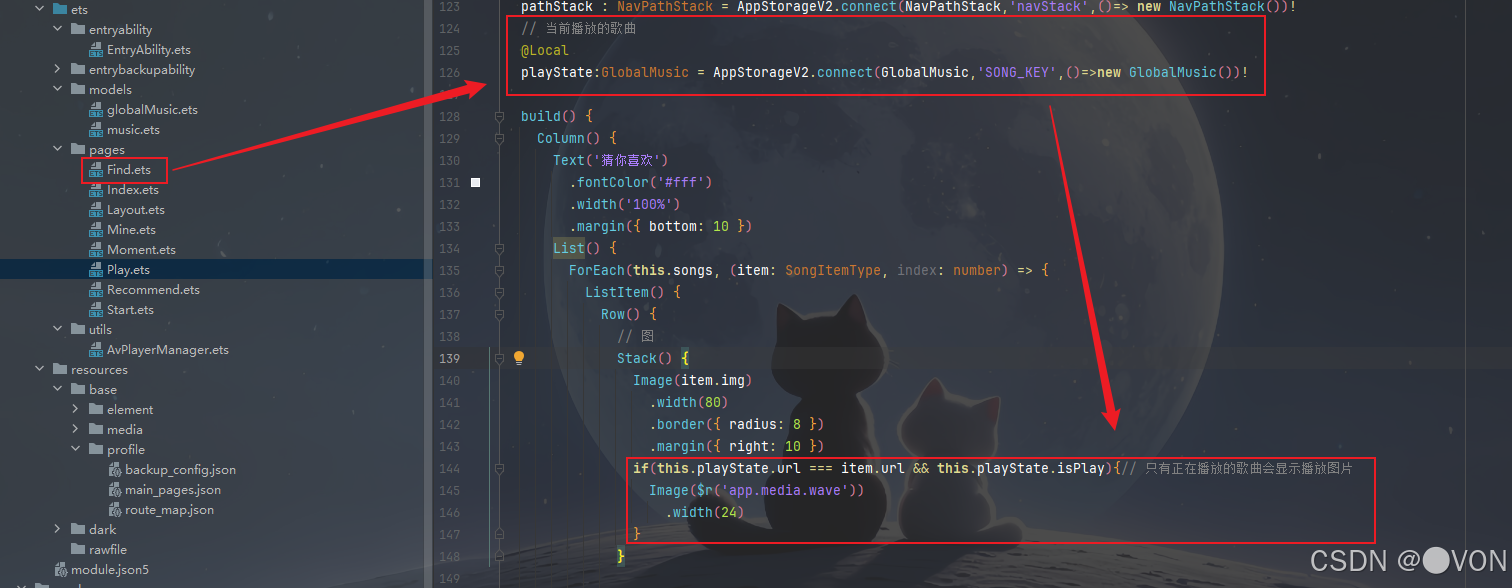Collapse the profile folder chevron
This screenshot has height=588, width=1512.
(x=76, y=449)
